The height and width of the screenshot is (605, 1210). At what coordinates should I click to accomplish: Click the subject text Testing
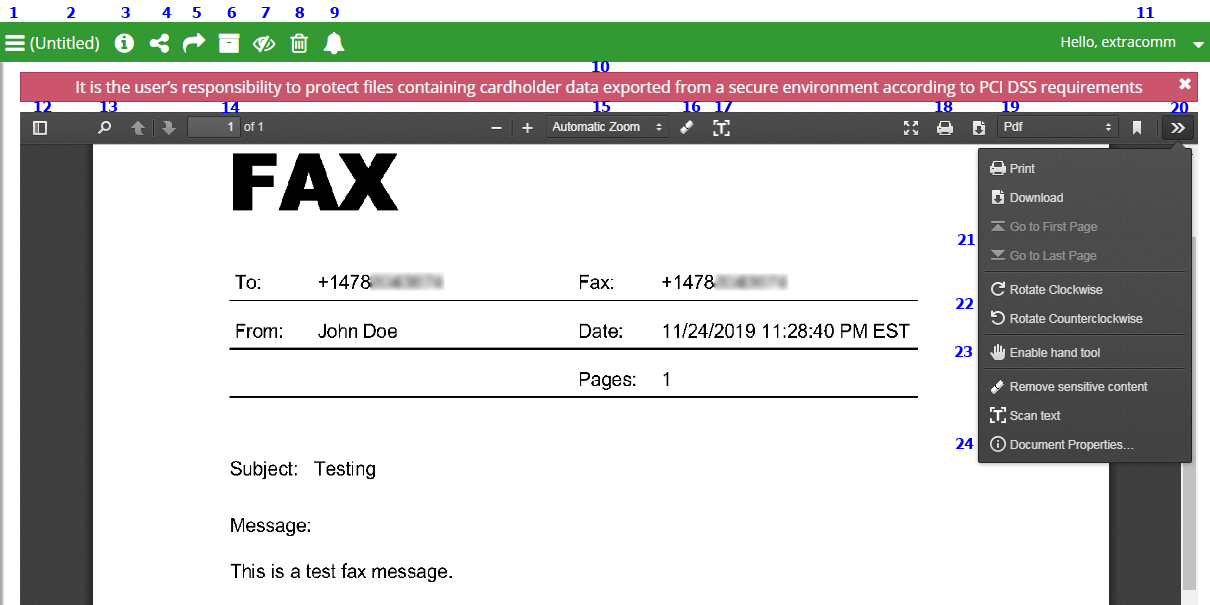pyautogui.click(x=345, y=468)
